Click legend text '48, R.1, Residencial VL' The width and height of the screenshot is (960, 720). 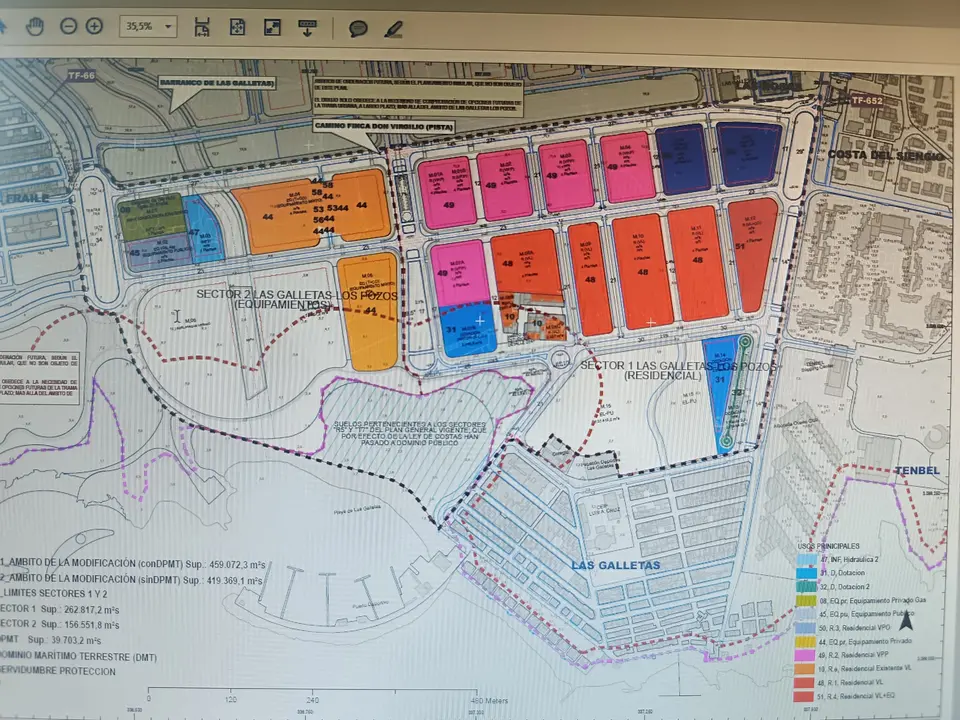(851, 683)
